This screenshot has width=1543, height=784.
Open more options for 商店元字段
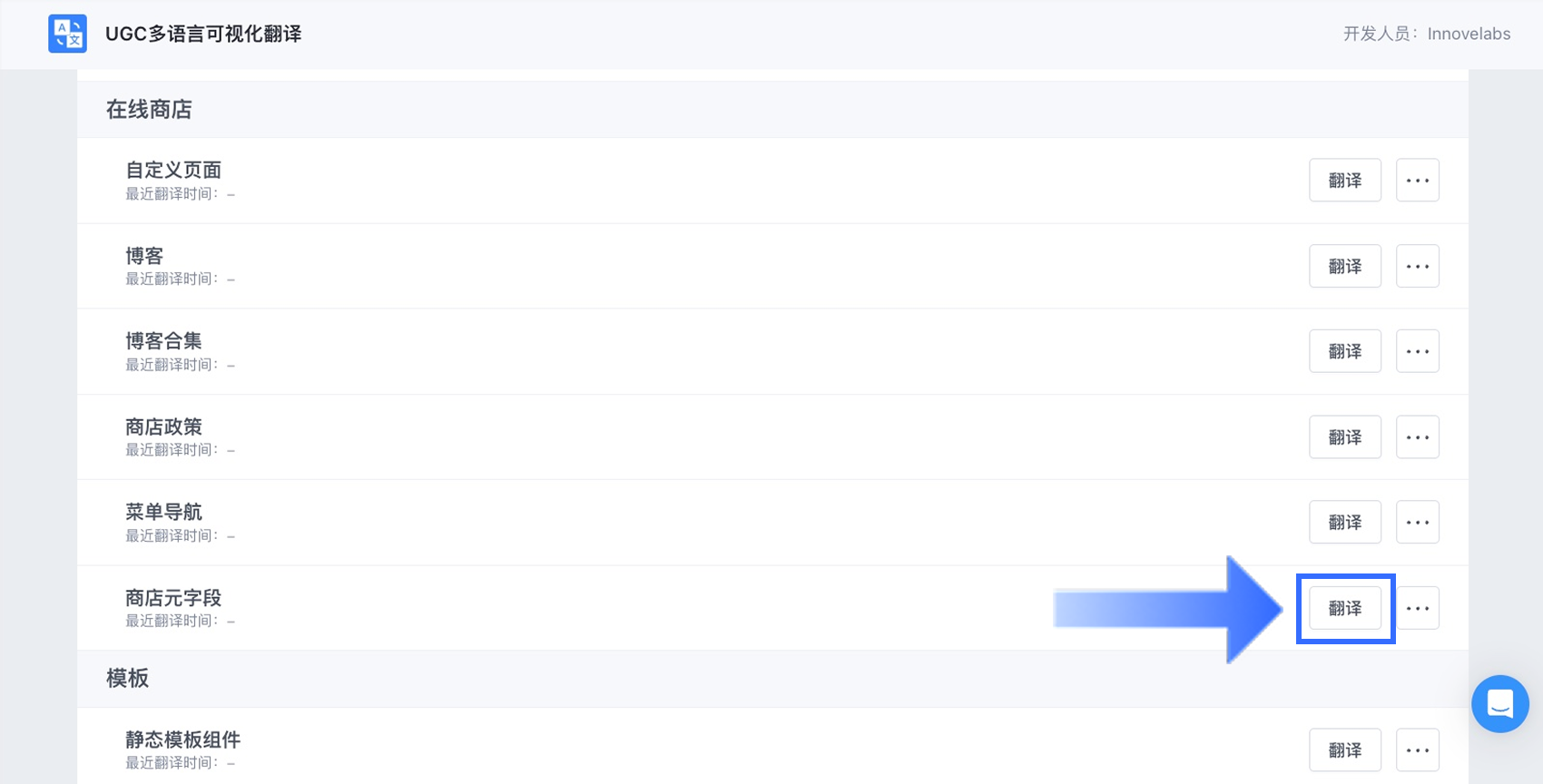point(1417,608)
